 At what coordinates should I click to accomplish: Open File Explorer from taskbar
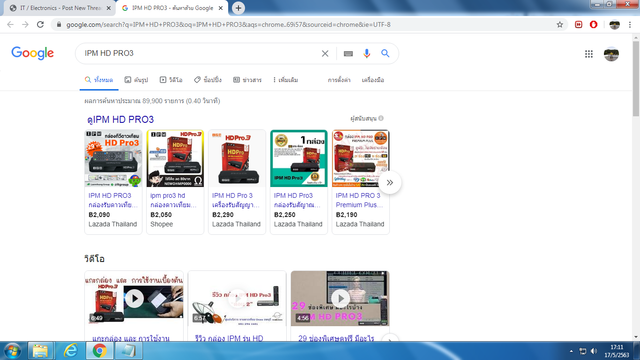40,351
